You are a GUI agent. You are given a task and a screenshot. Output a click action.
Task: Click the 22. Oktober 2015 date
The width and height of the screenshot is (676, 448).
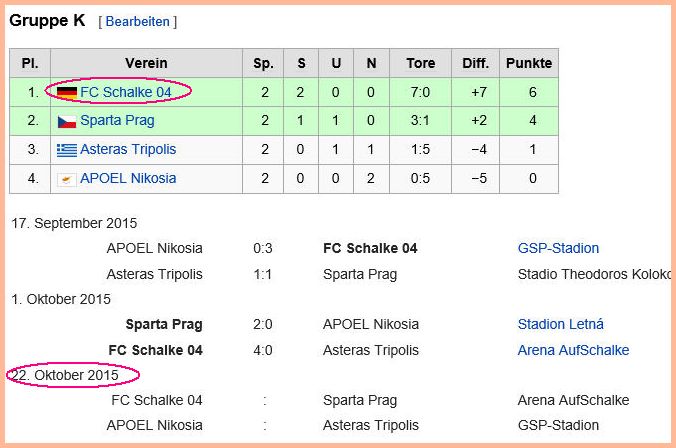[x=65, y=375]
